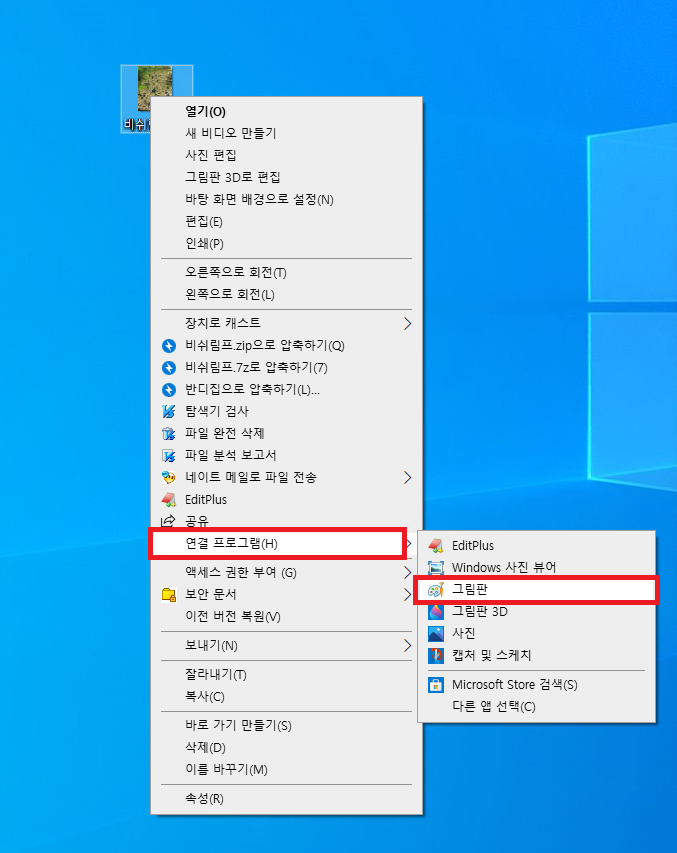Select 편집(E) menu entry

click(286, 221)
